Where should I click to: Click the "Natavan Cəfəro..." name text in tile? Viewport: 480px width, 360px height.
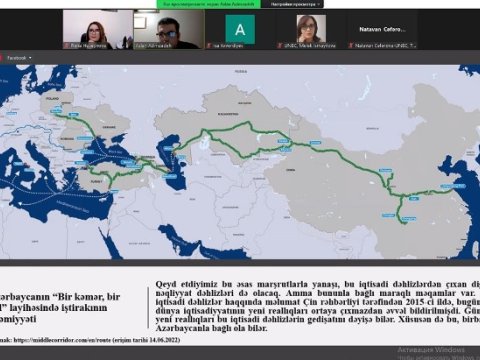[382, 29]
